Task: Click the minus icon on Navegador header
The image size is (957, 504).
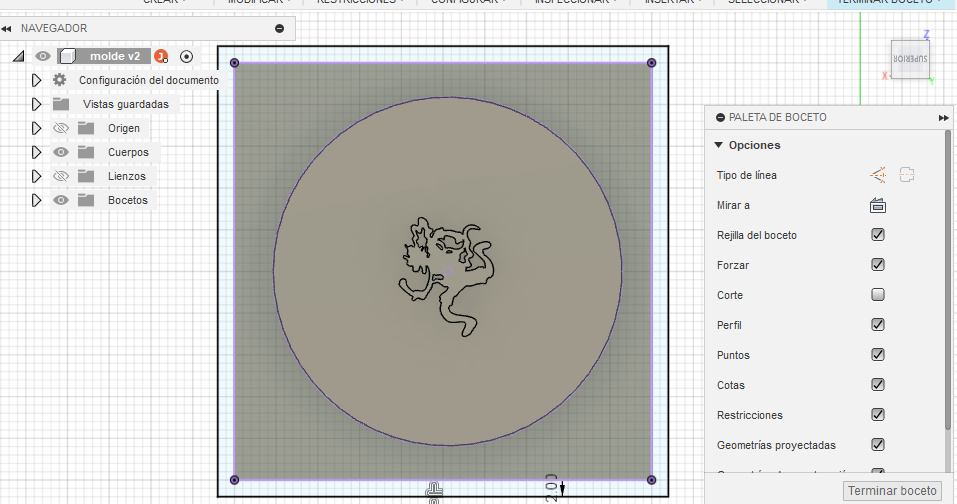Action: tap(280, 28)
